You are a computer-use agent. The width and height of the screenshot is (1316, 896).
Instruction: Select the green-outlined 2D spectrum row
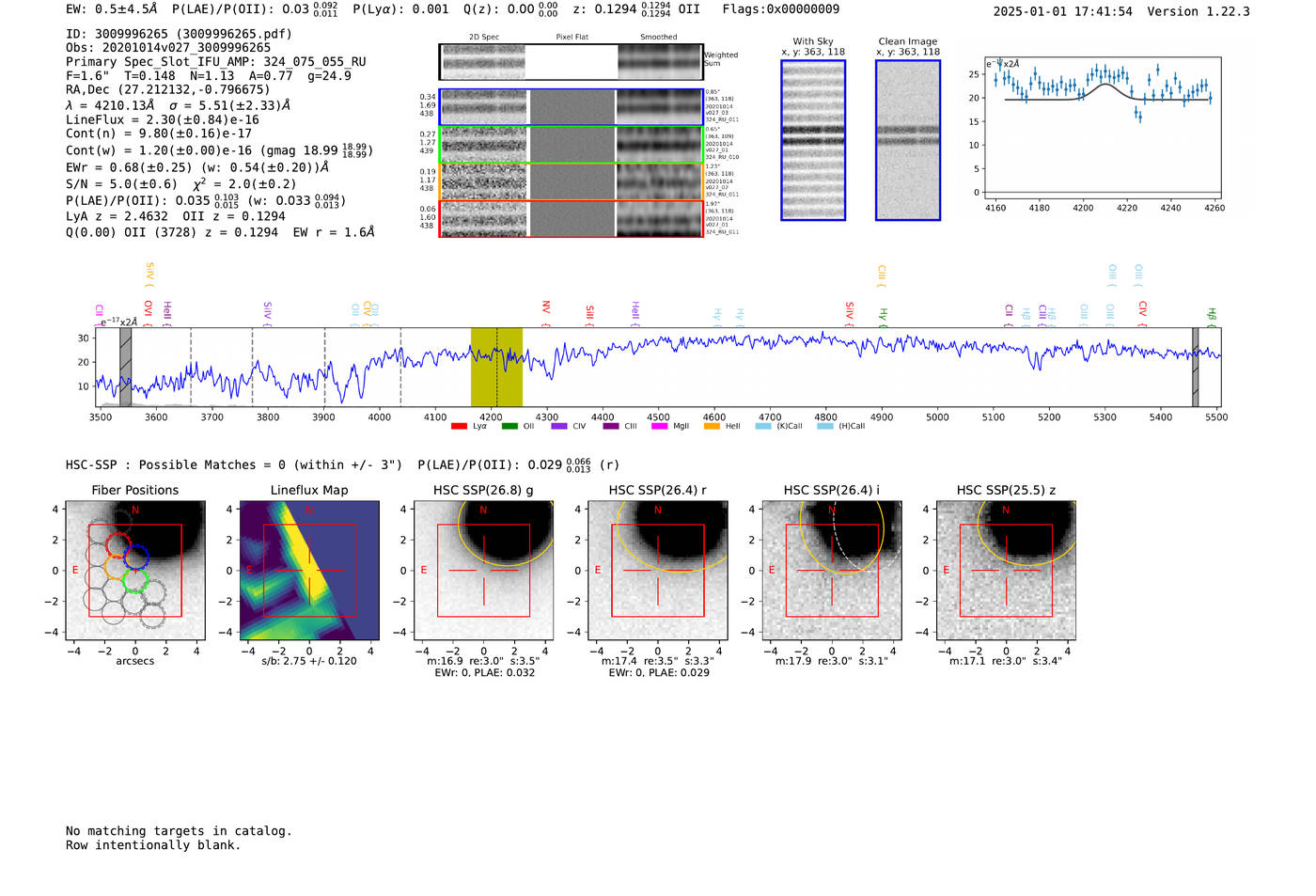pyautogui.click(x=572, y=145)
